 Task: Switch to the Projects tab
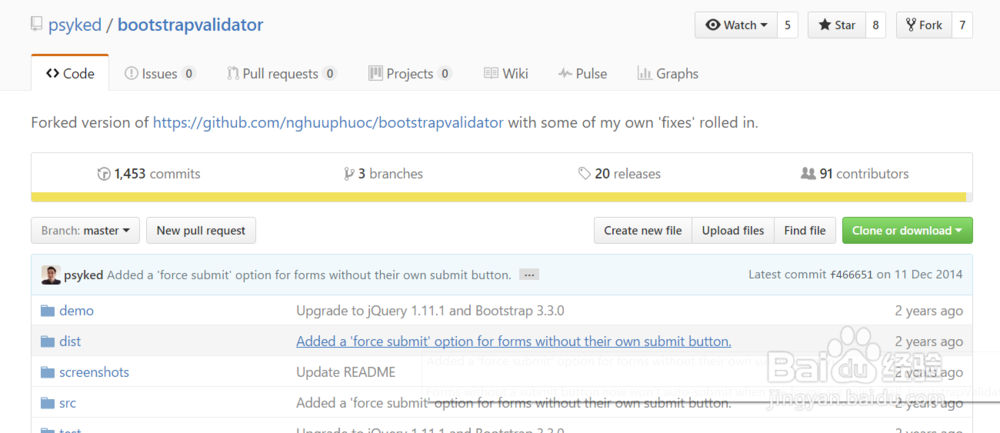tap(410, 73)
